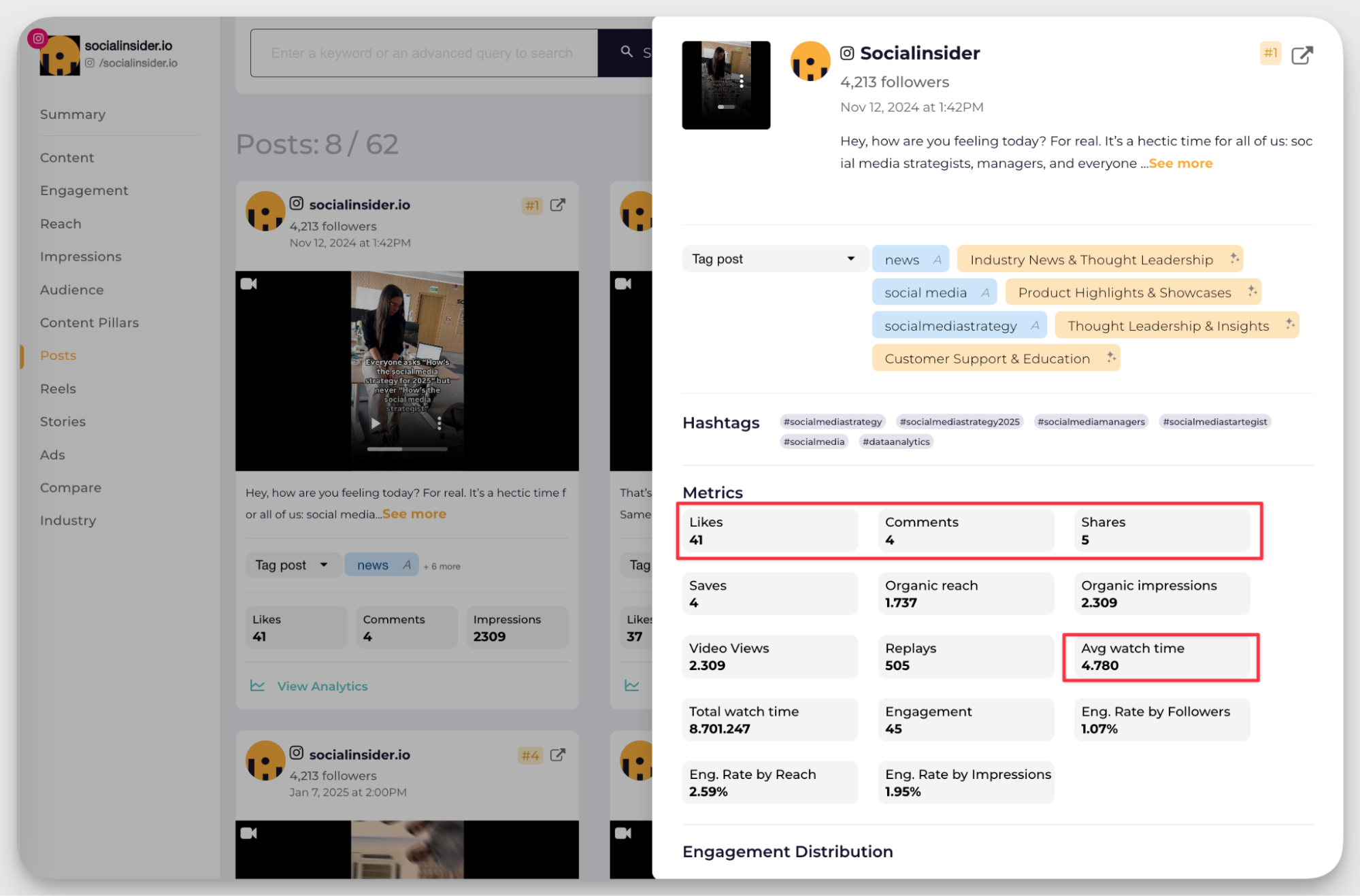
Task: Go to Stories section
Action: tap(63, 421)
